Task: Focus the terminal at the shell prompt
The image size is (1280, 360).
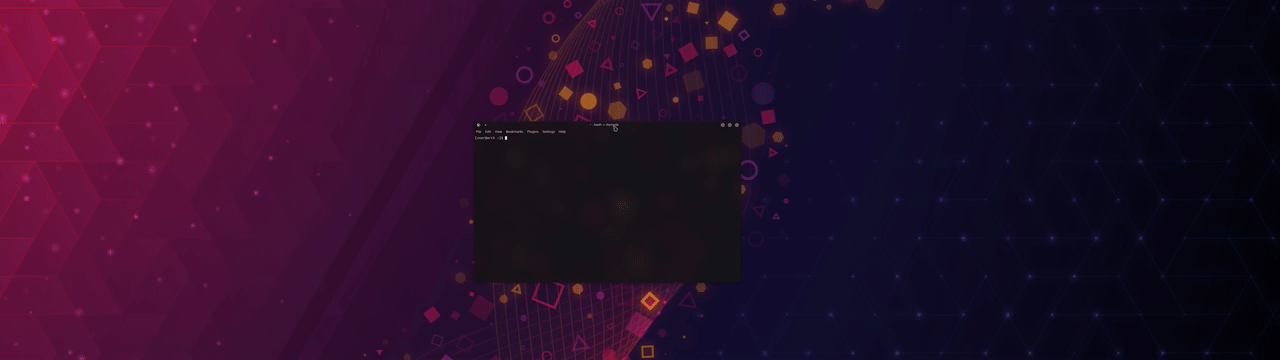Action: point(491,138)
